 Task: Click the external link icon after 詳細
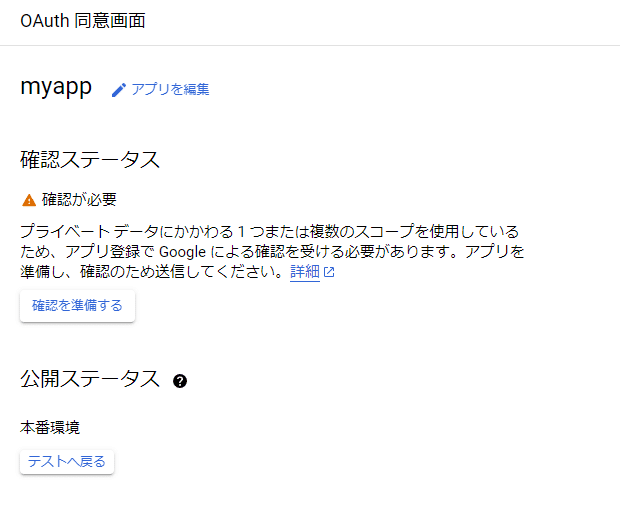click(329, 272)
